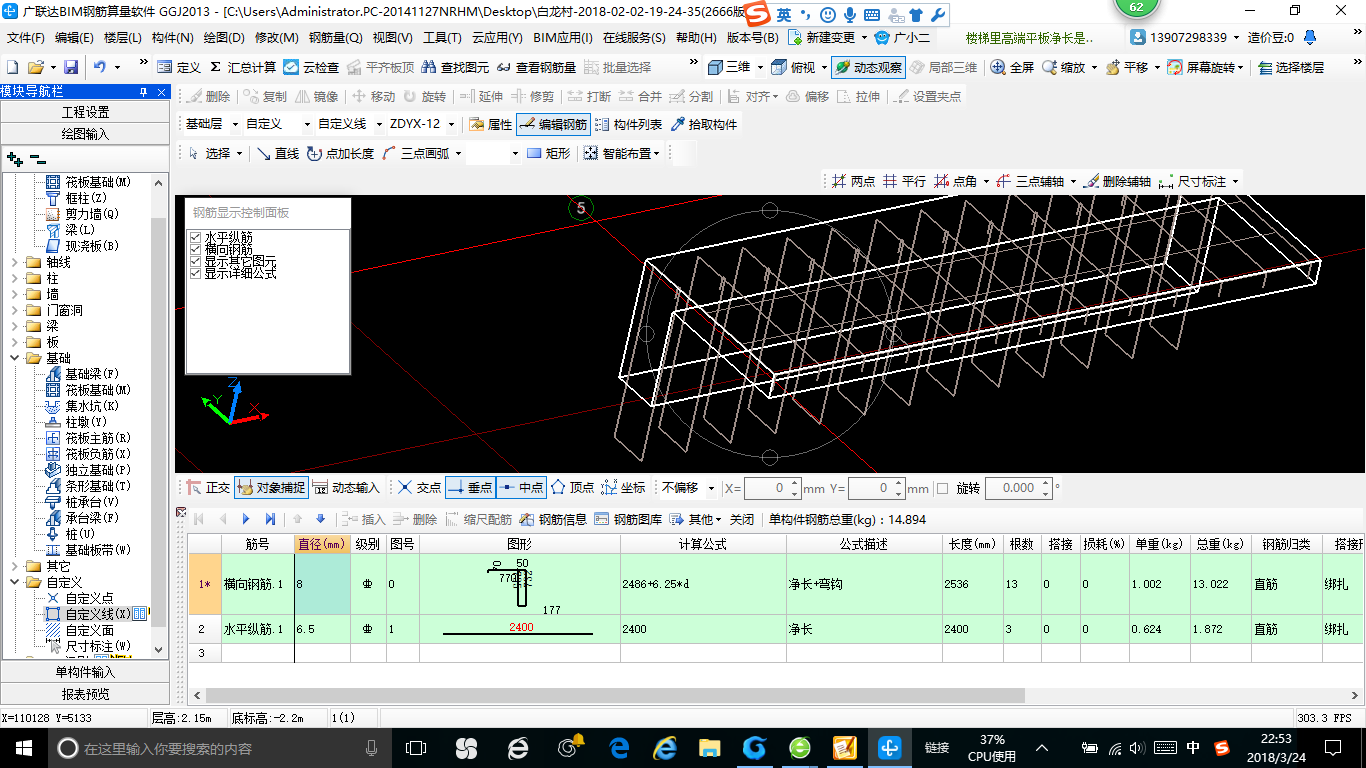Viewport: 1366px width, 768px height.
Task: Open the 帮助(H) menu
Action: click(696, 38)
